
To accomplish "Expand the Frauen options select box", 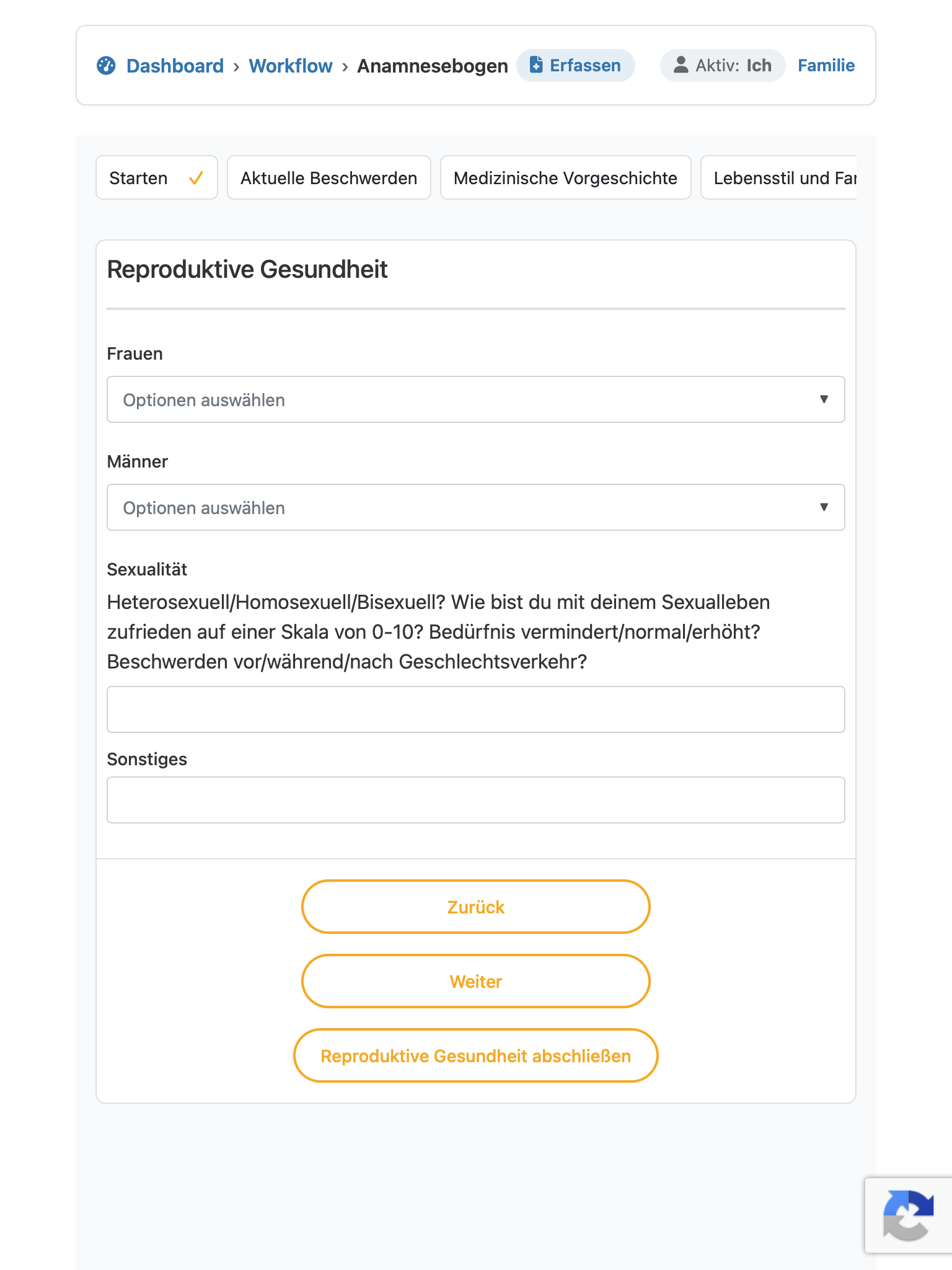I will point(476,399).
